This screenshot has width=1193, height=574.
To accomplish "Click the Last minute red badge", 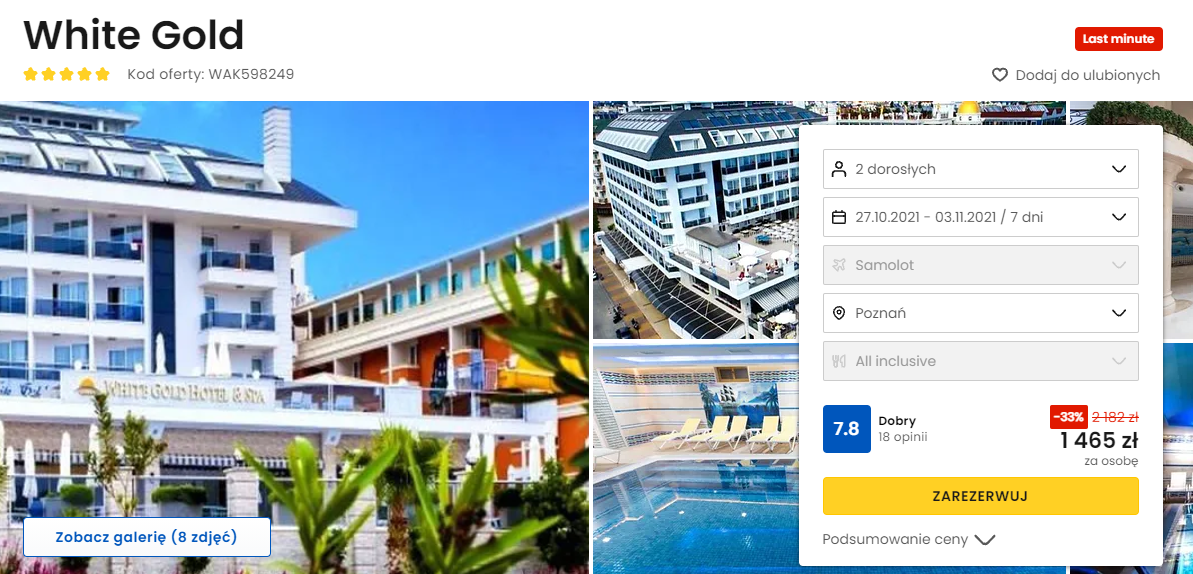I will click(x=1118, y=39).
